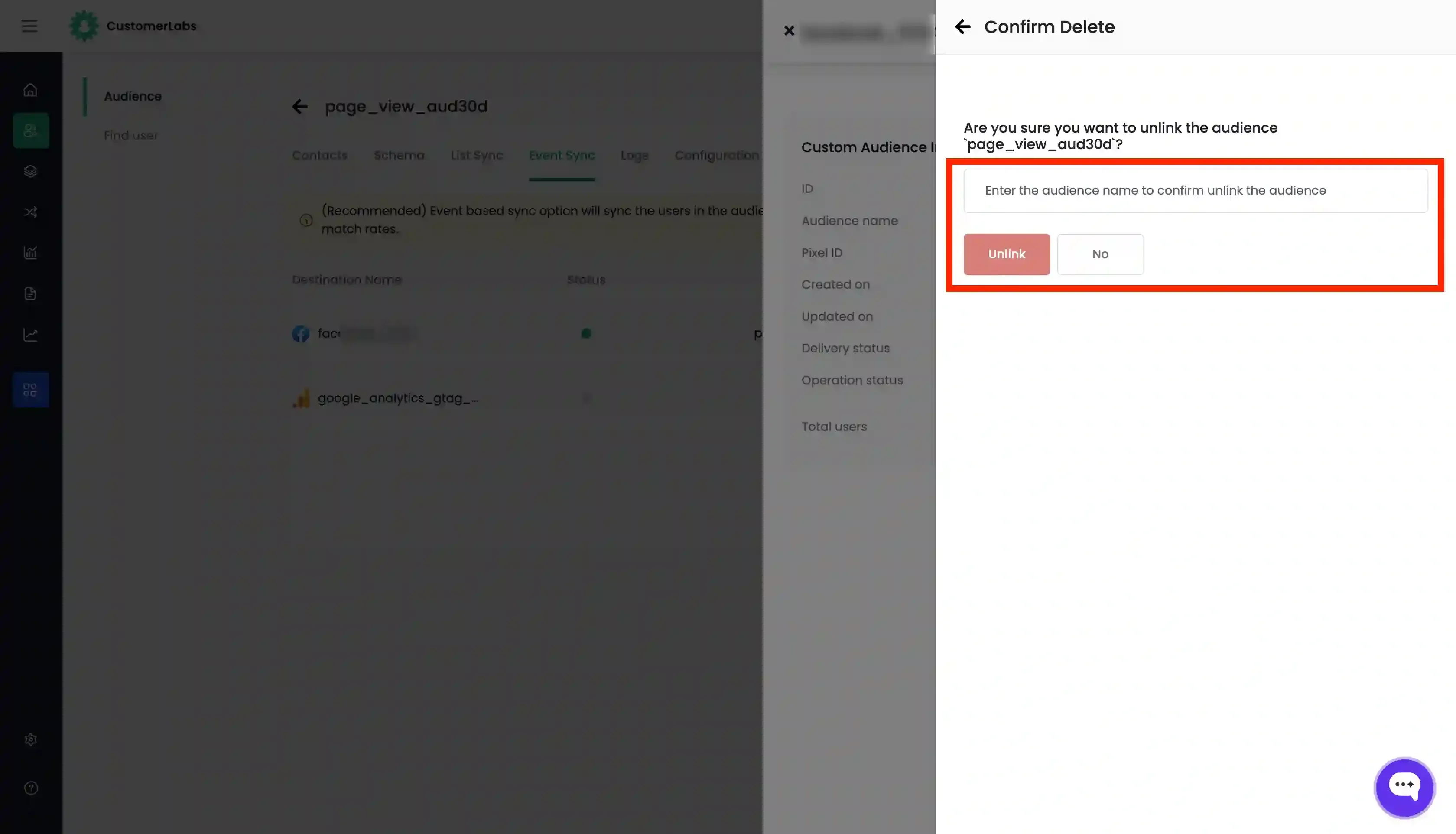Select Audience in the side menu
1456x834 pixels.
133,96
